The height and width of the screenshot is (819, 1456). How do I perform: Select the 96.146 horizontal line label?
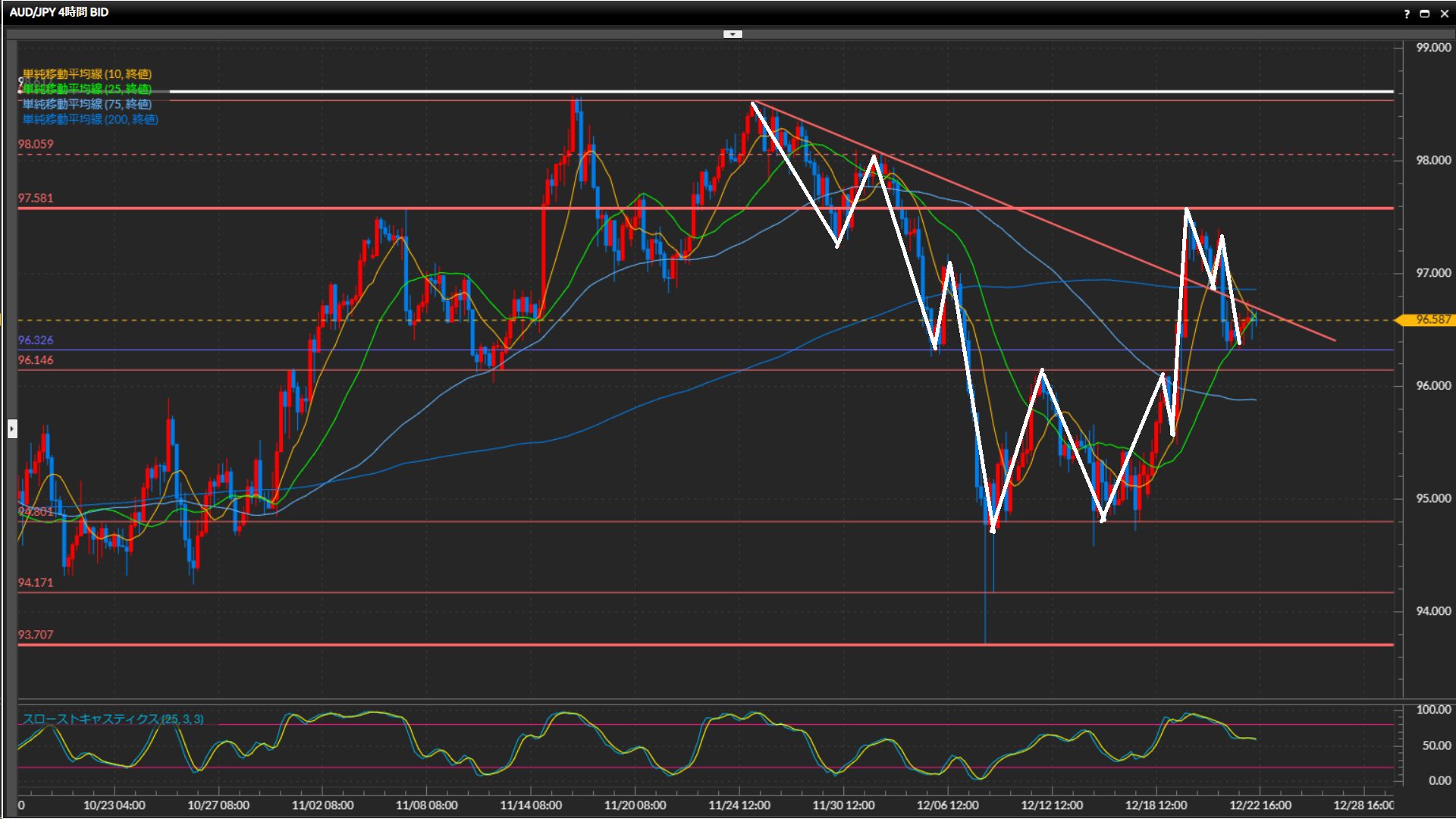[x=36, y=360]
